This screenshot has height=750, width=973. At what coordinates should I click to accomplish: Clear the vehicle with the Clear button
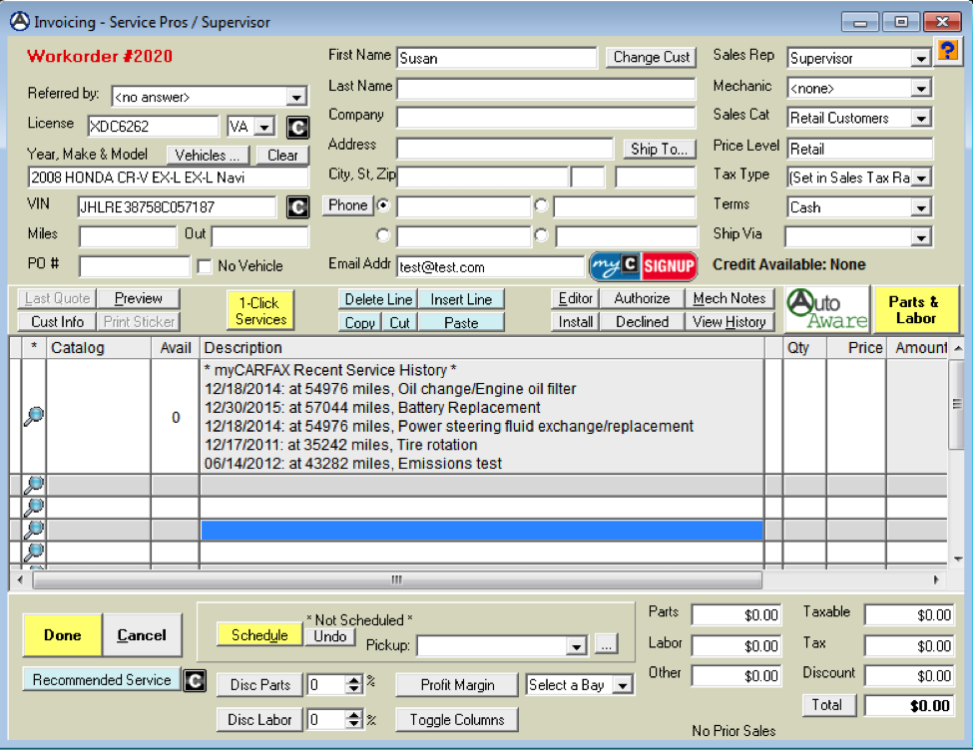coord(282,155)
